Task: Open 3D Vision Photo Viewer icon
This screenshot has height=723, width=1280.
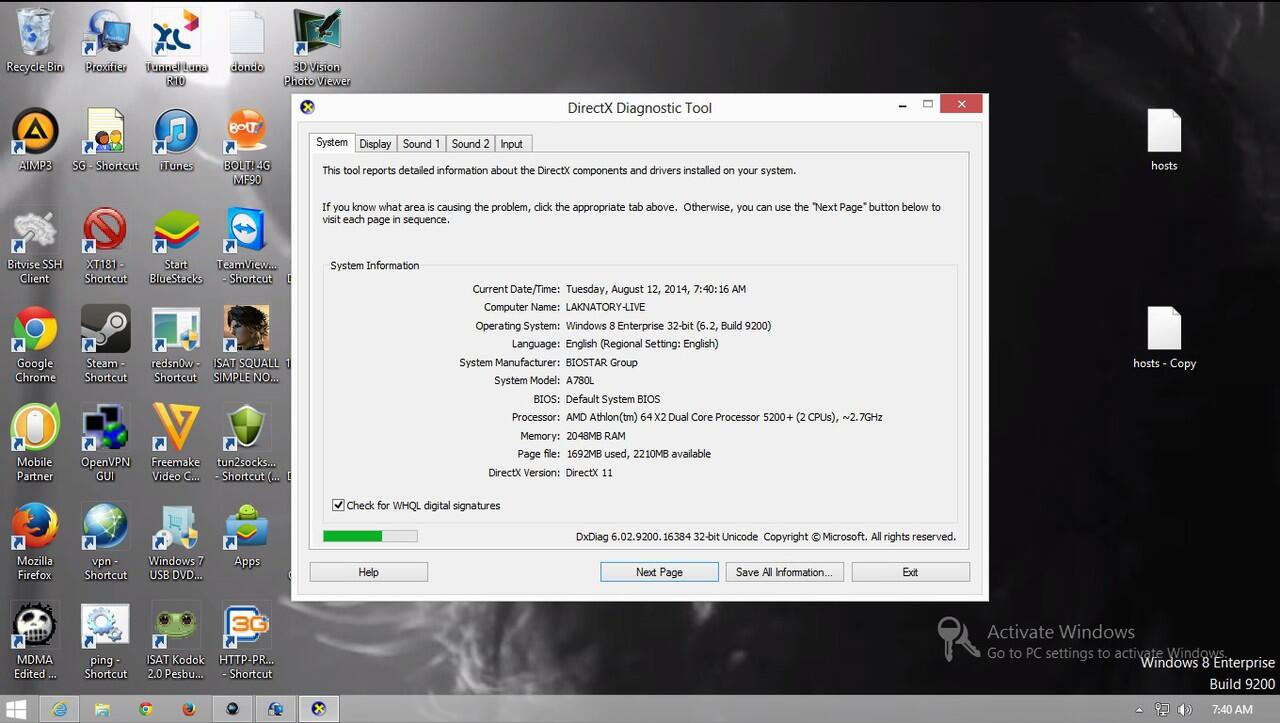Action: click(x=317, y=47)
